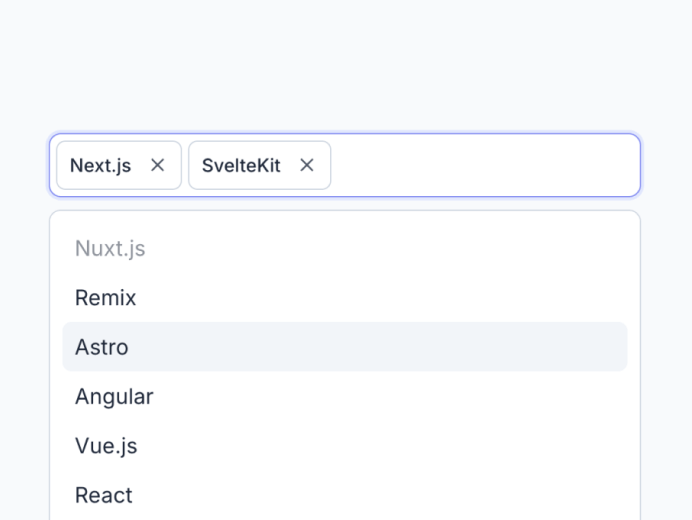Delete the Next.js chip via its cross icon
This screenshot has width=692, height=520.
(x=157, y=165)
